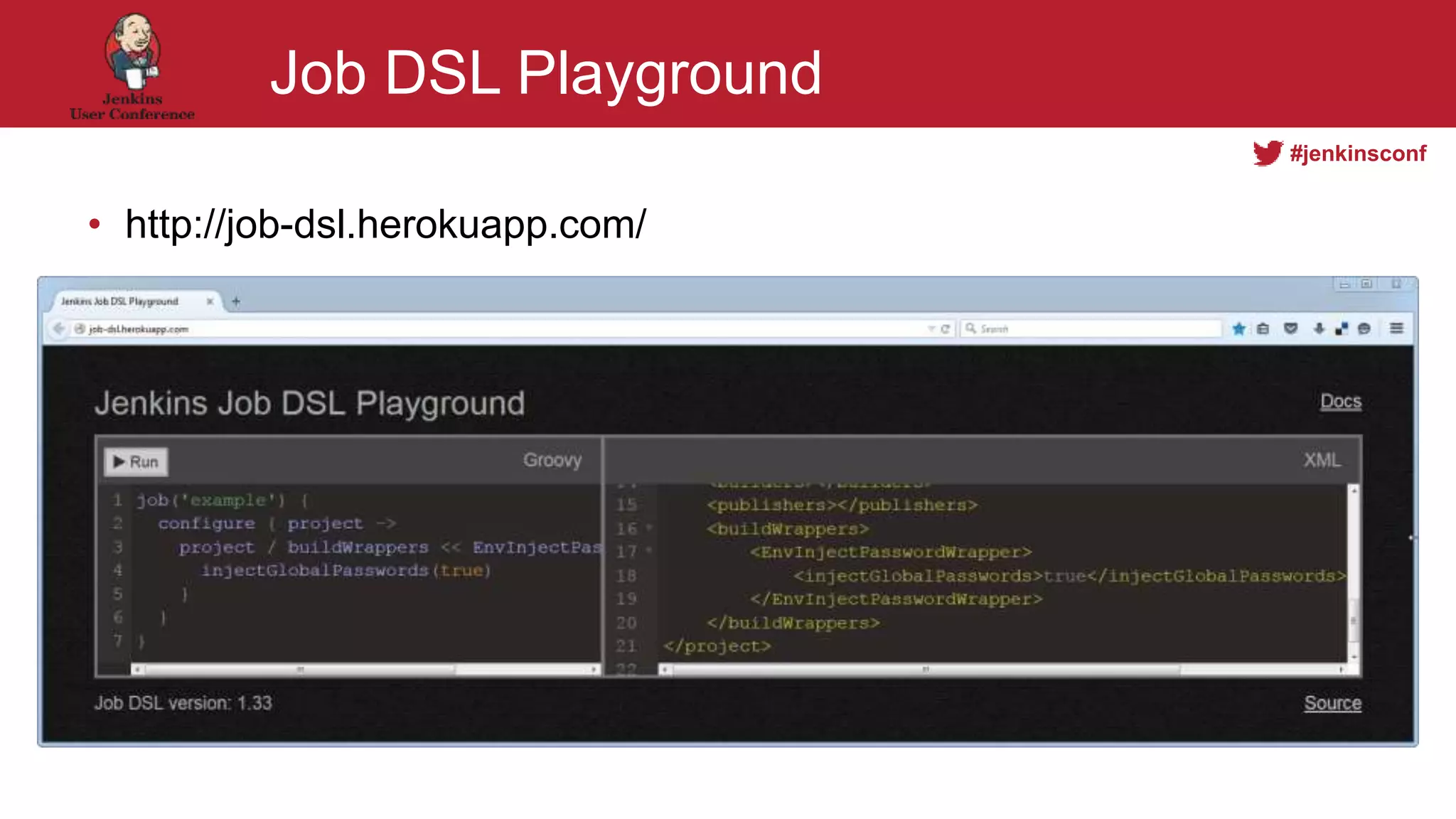Click the <buildWrappers> opening tag line
Screen dimensions: 1456x819
click(x=788, y=530)
